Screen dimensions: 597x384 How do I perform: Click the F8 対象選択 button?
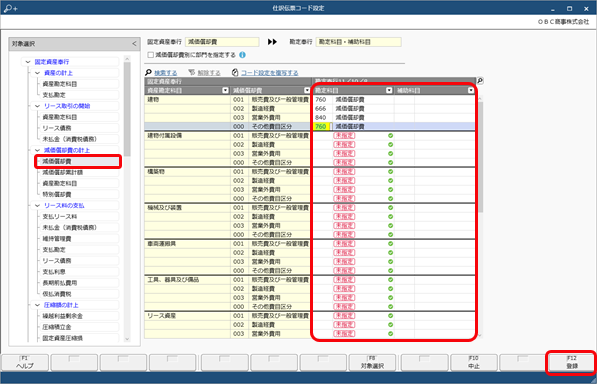372,362
